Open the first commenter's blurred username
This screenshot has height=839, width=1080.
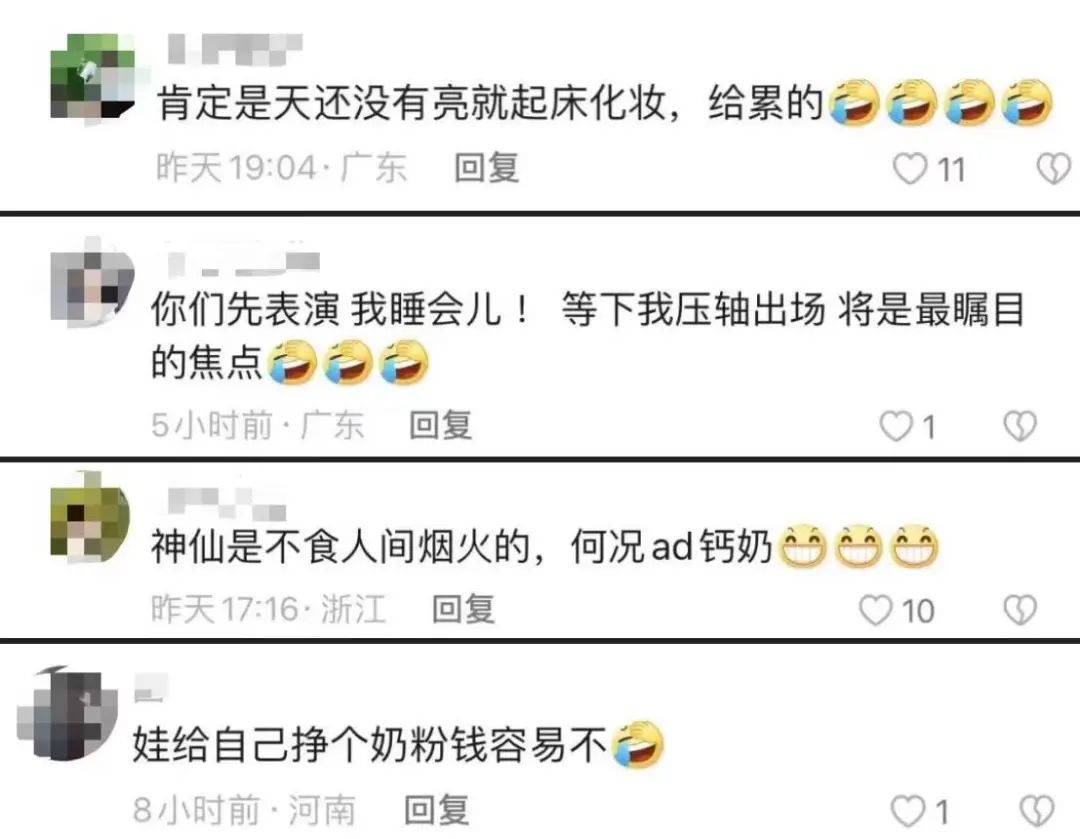(235, 50)
